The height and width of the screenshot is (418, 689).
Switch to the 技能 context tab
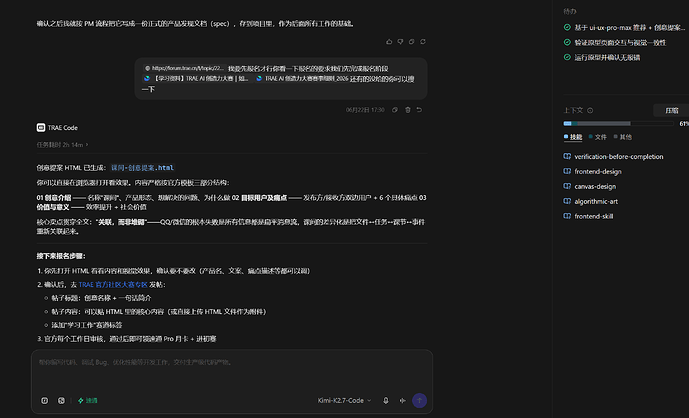573,137
